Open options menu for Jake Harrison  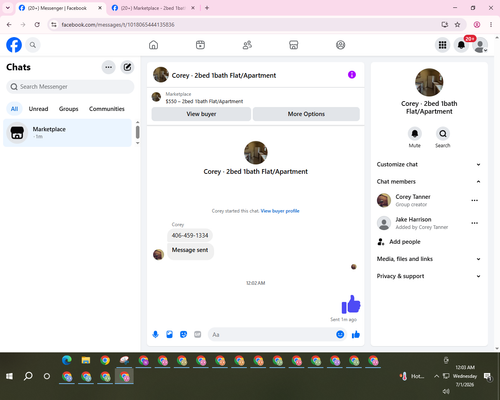pyautogui.click(x=475, y=223)
